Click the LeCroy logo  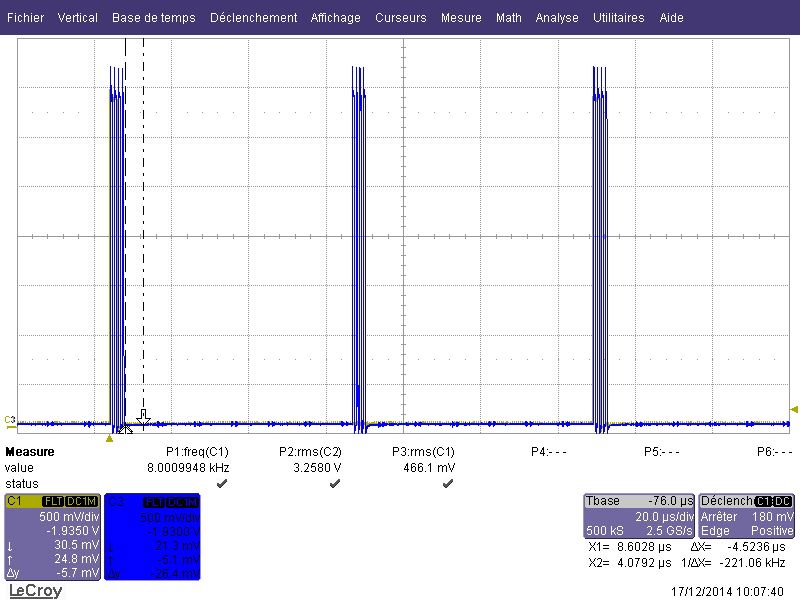[36, 590]
